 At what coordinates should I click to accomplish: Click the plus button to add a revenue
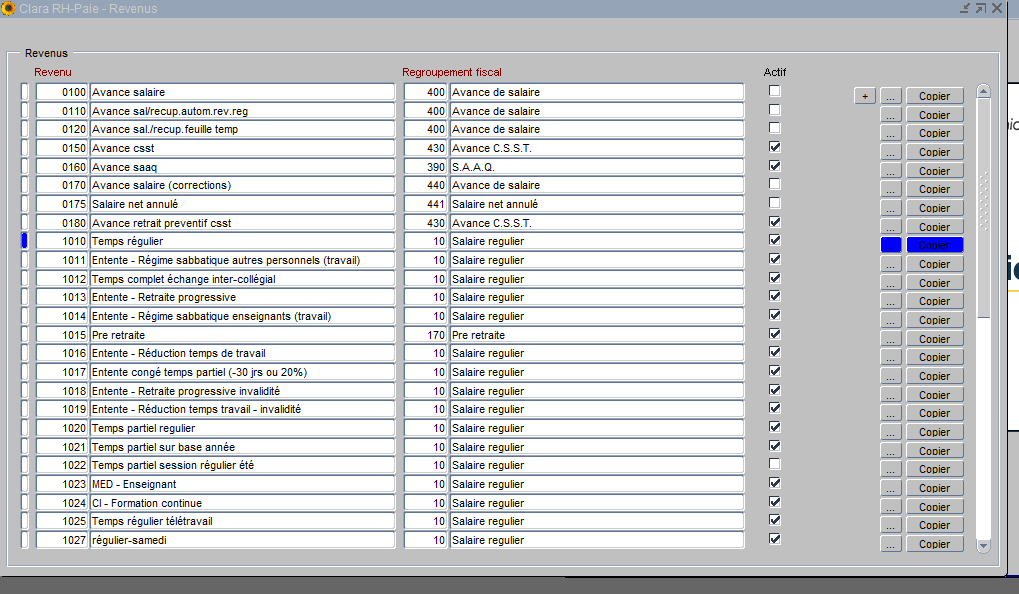pos(865,96)
